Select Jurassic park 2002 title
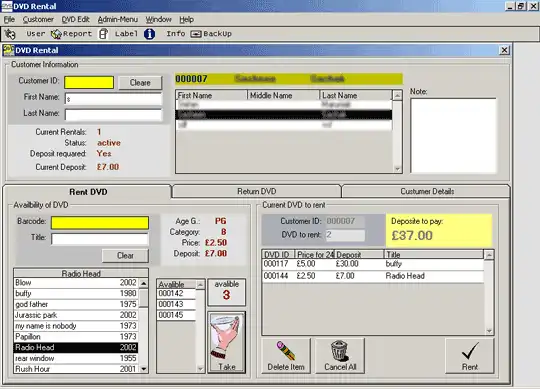Viewport: 540px width, 389px height. point(76,315)
